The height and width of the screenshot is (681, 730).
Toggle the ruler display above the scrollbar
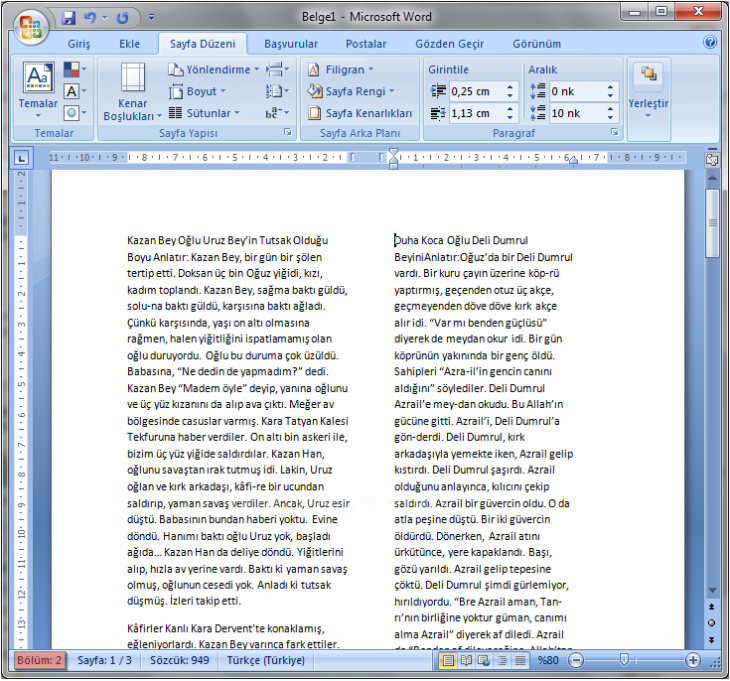point(711,160)
